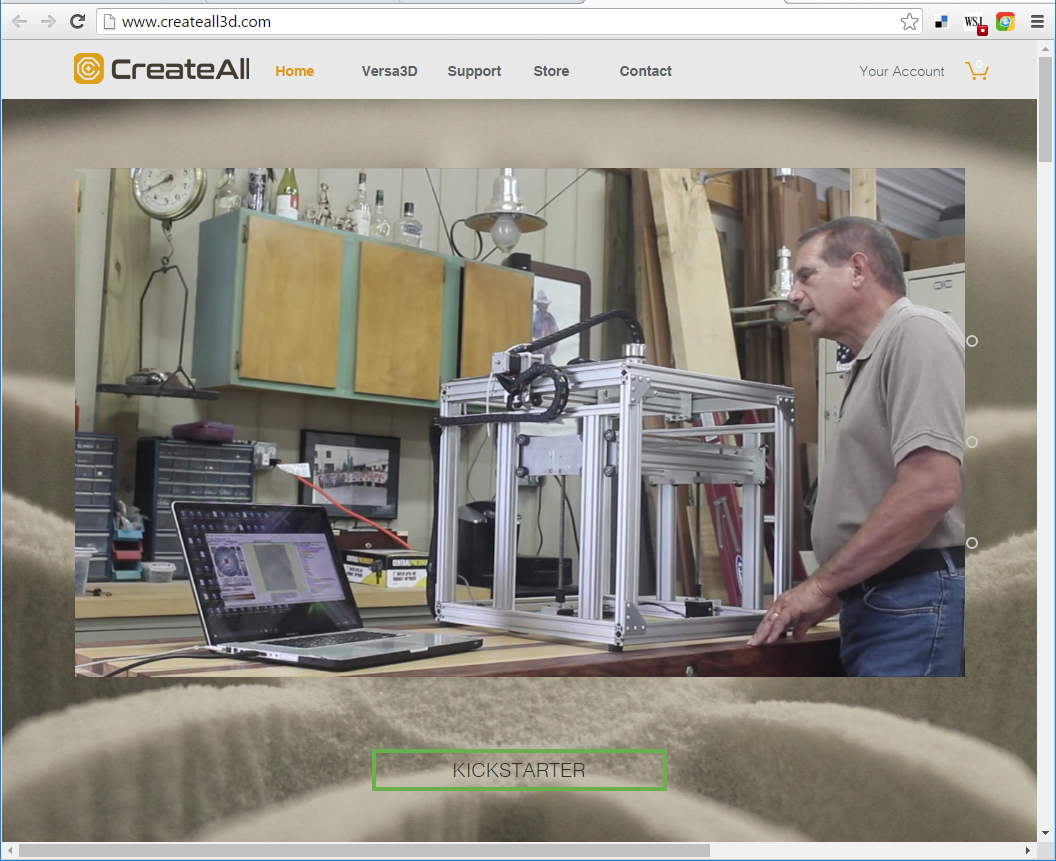The width and height of the screenshot is (1056, 861).
Task: Click the horizontal scrollbar right arrow
Action: coord(1028,850)
